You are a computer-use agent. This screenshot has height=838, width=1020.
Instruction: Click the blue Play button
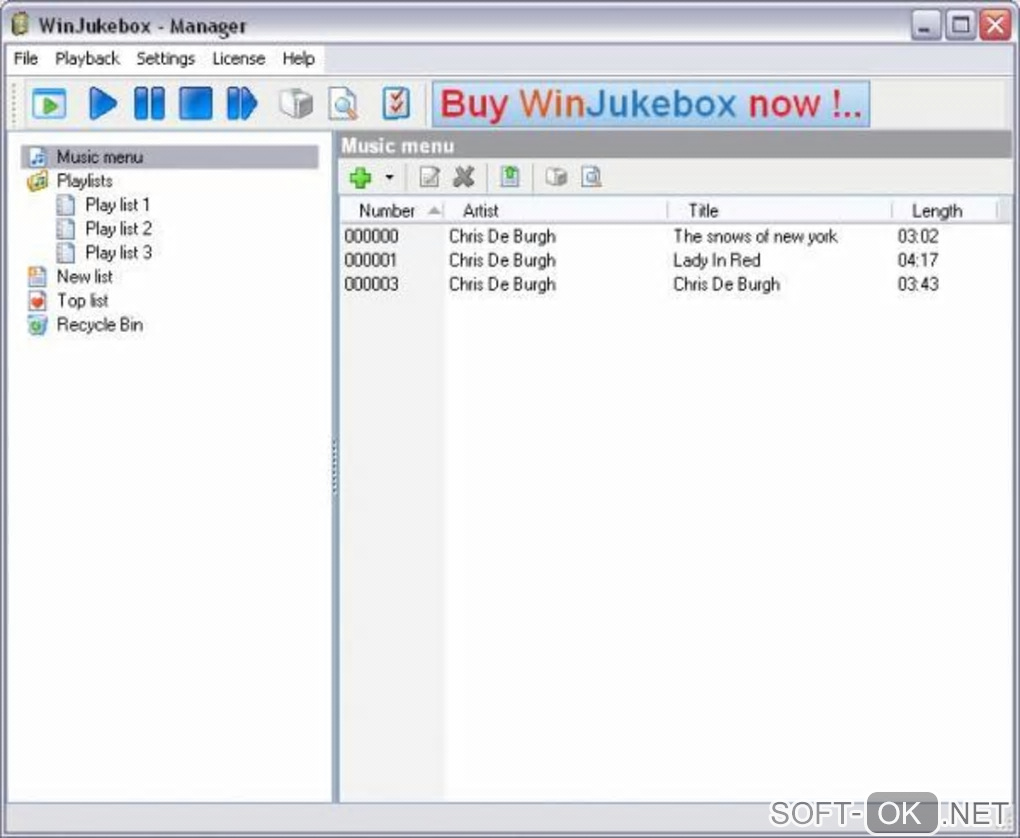[x=102, y=103]
